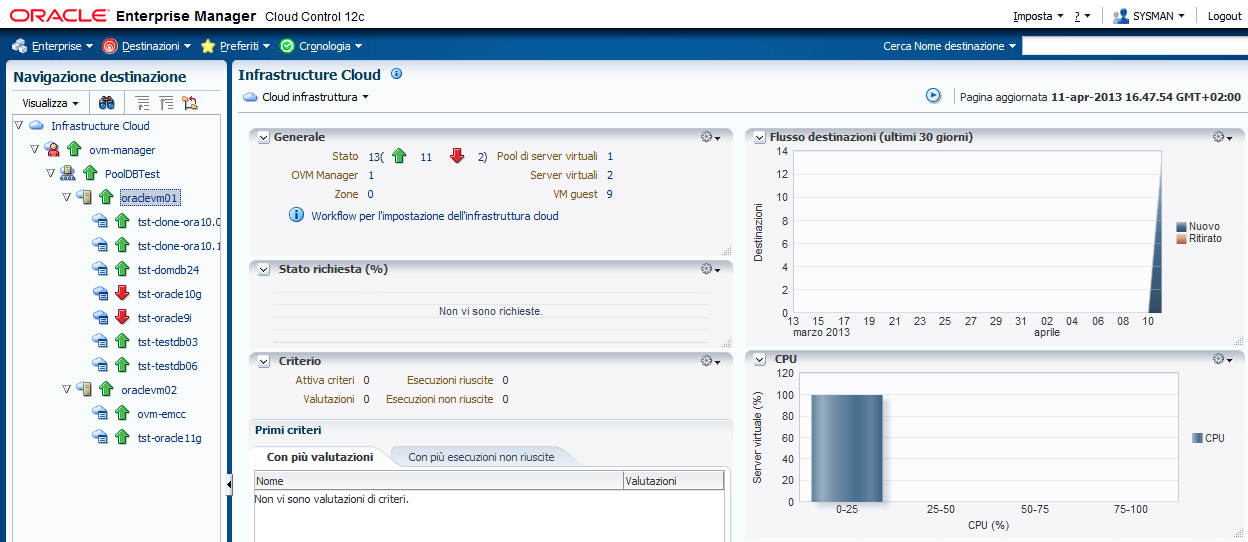
Task: Select tst-testdb06 in the navigation tree
Action: coord(168,366)
